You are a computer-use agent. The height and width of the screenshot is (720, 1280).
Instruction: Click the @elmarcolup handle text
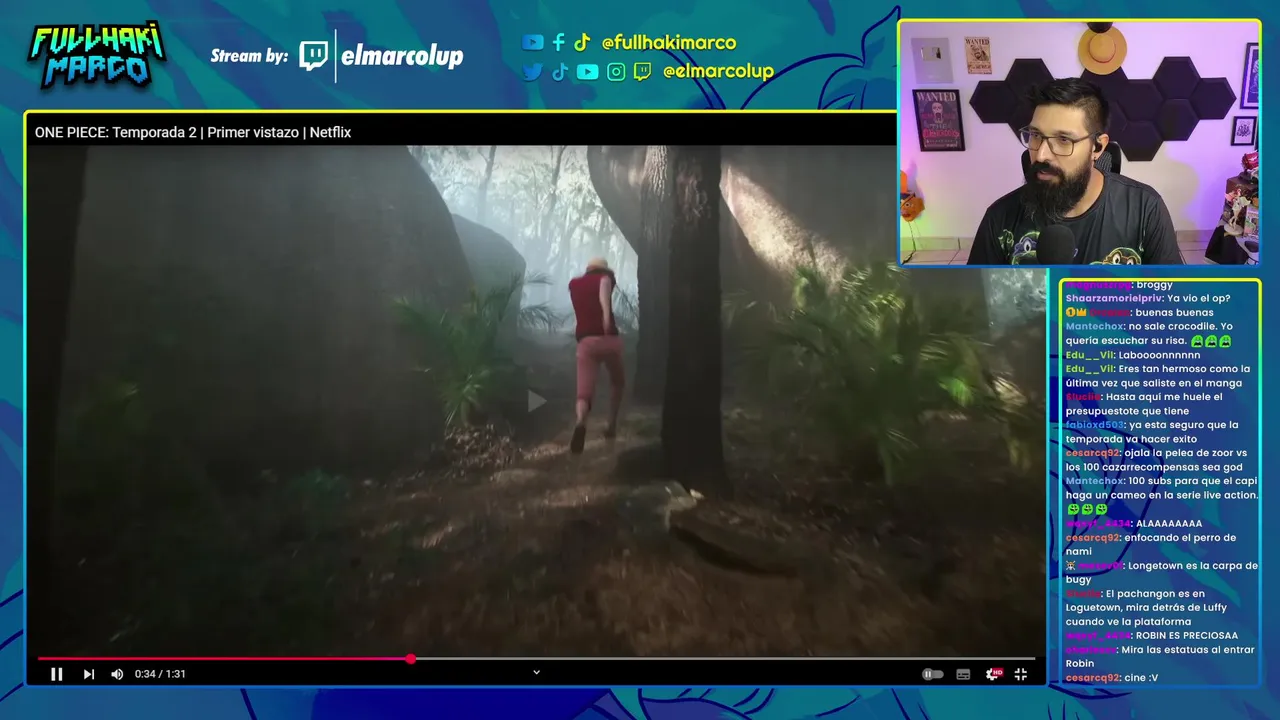(718, 72)
